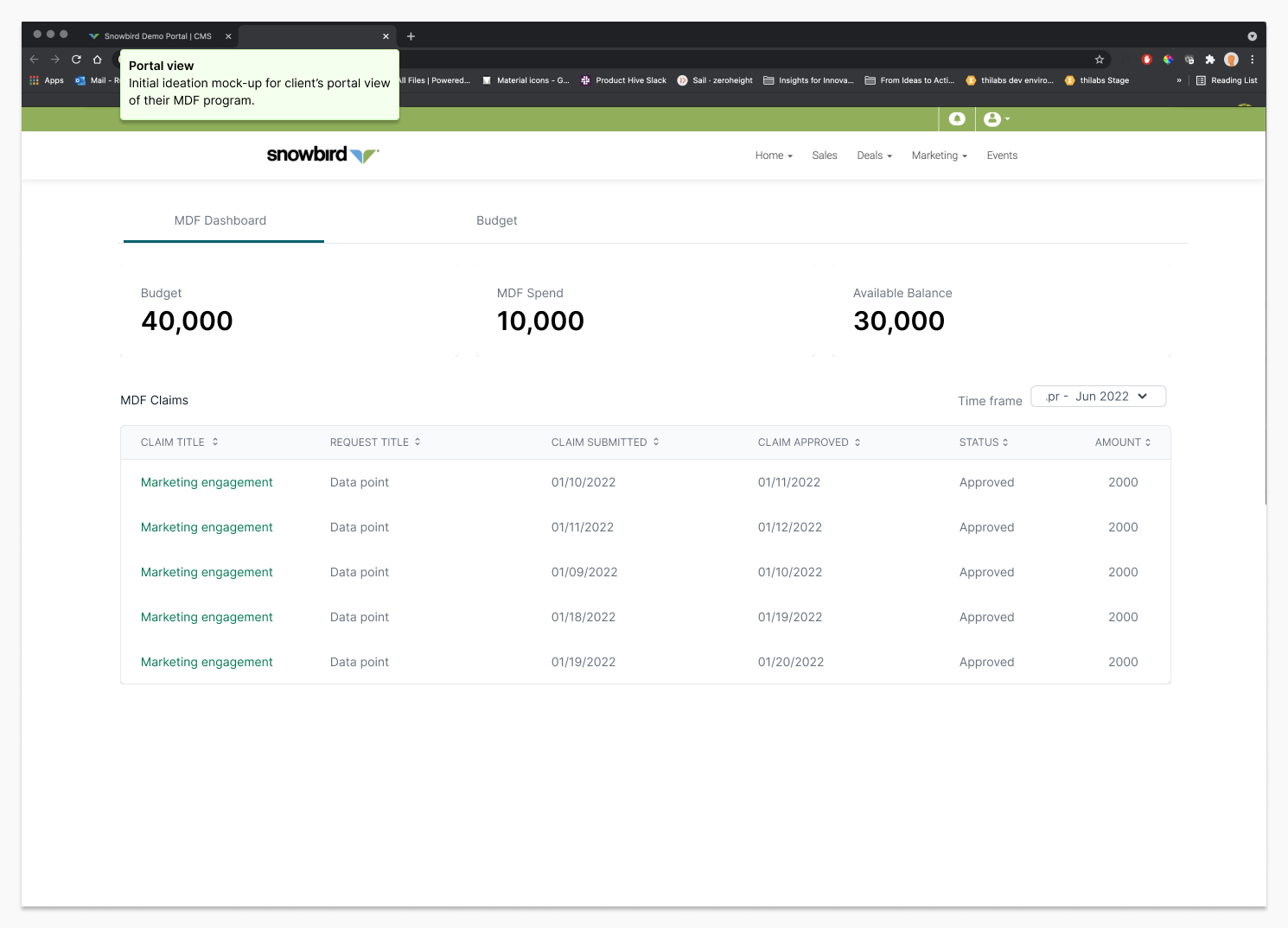The image size is (1288, 928).
Task: Reload the page using the refresh icon
Action: click(76, 60)
